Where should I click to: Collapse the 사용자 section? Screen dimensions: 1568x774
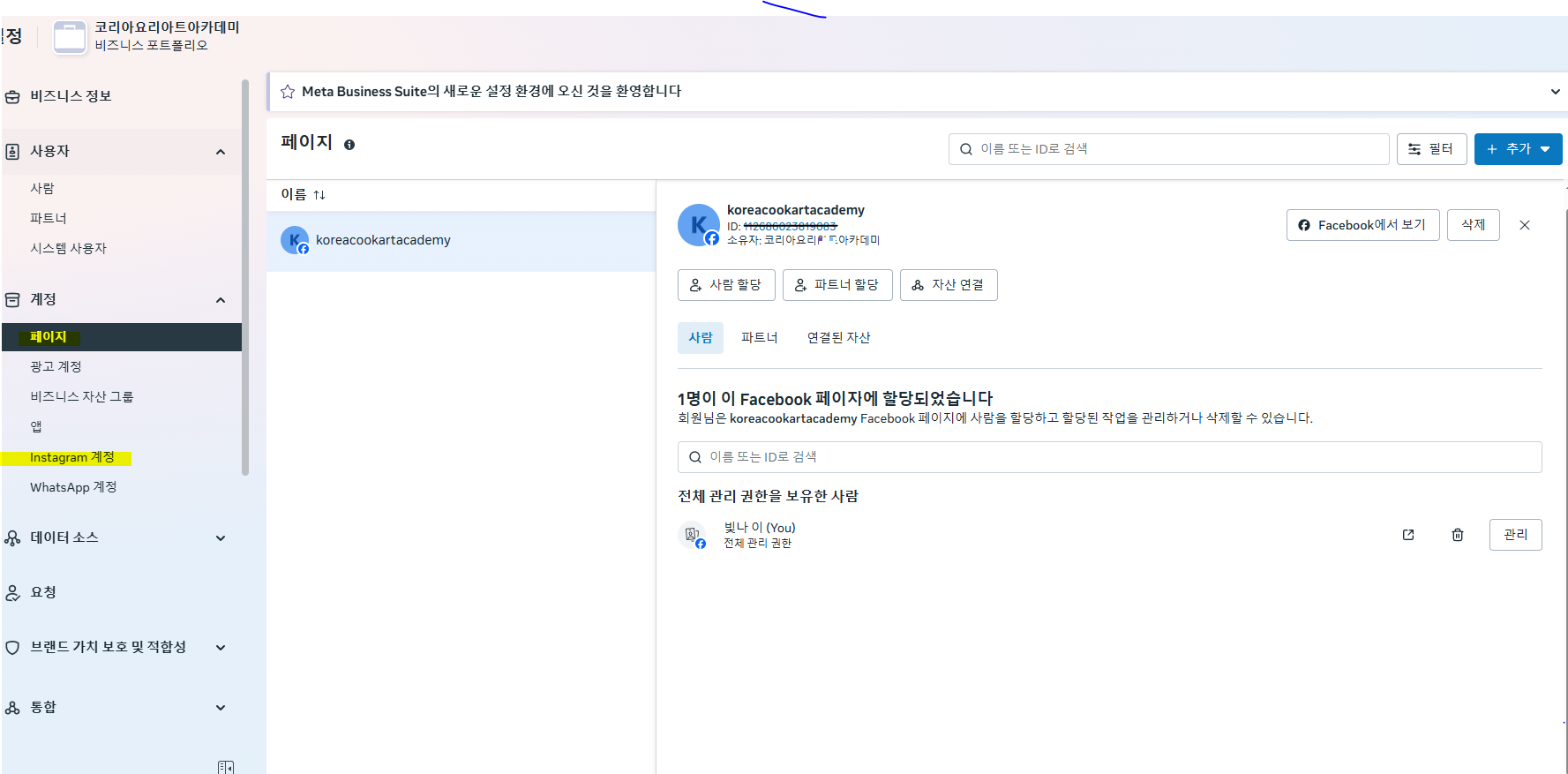tap(221, 152)
